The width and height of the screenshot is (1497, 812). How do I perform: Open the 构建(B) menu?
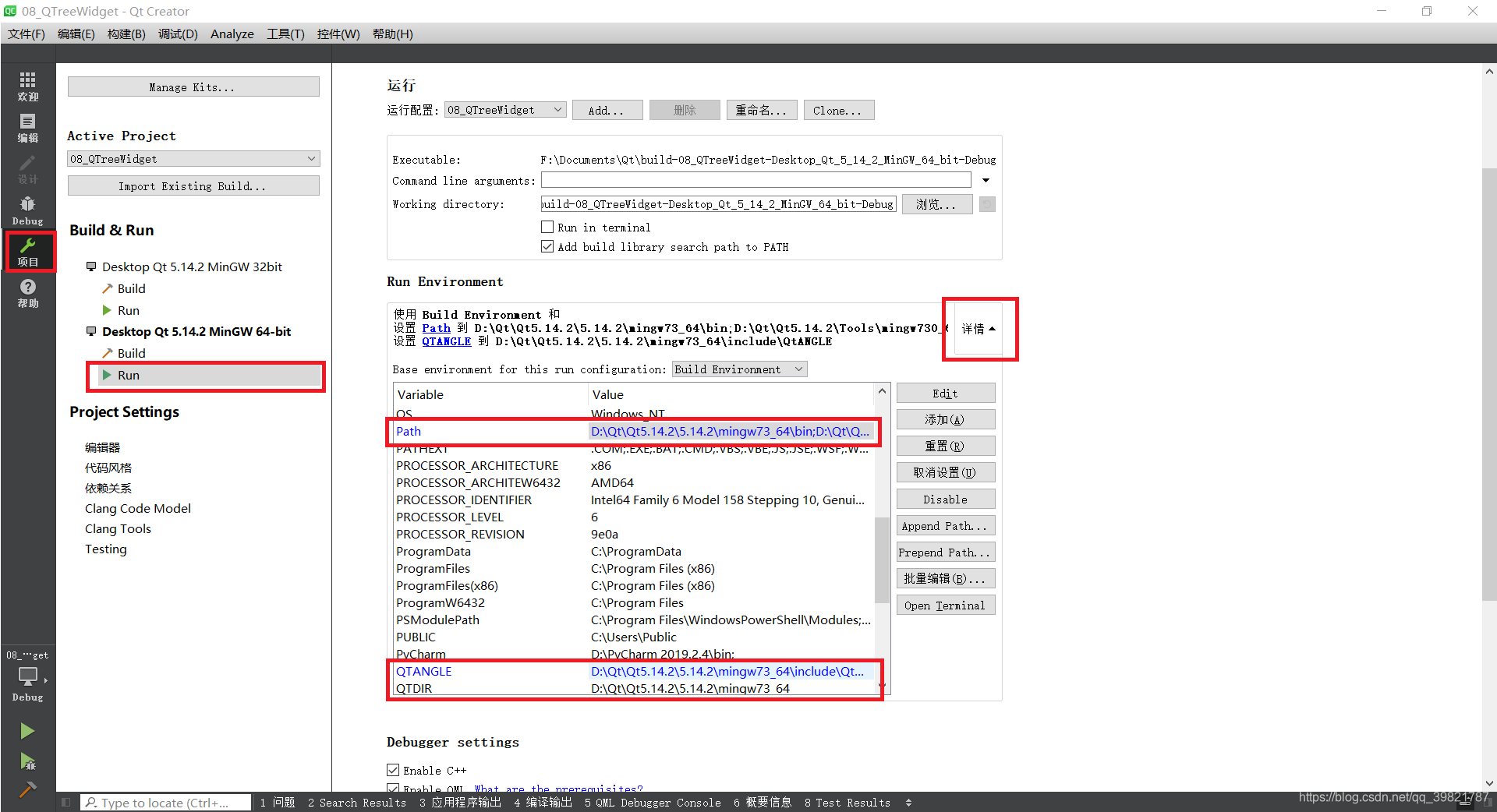click(126, 34)
